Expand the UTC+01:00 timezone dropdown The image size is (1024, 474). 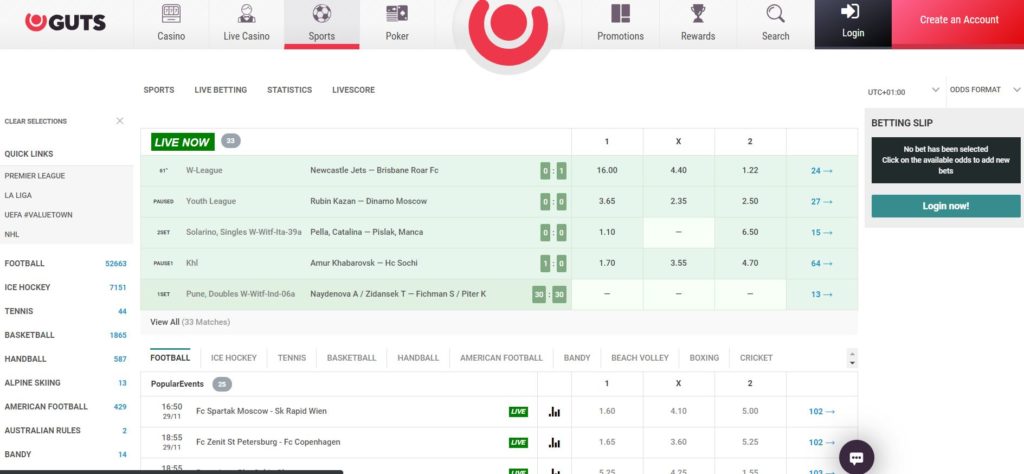[934, 91]
